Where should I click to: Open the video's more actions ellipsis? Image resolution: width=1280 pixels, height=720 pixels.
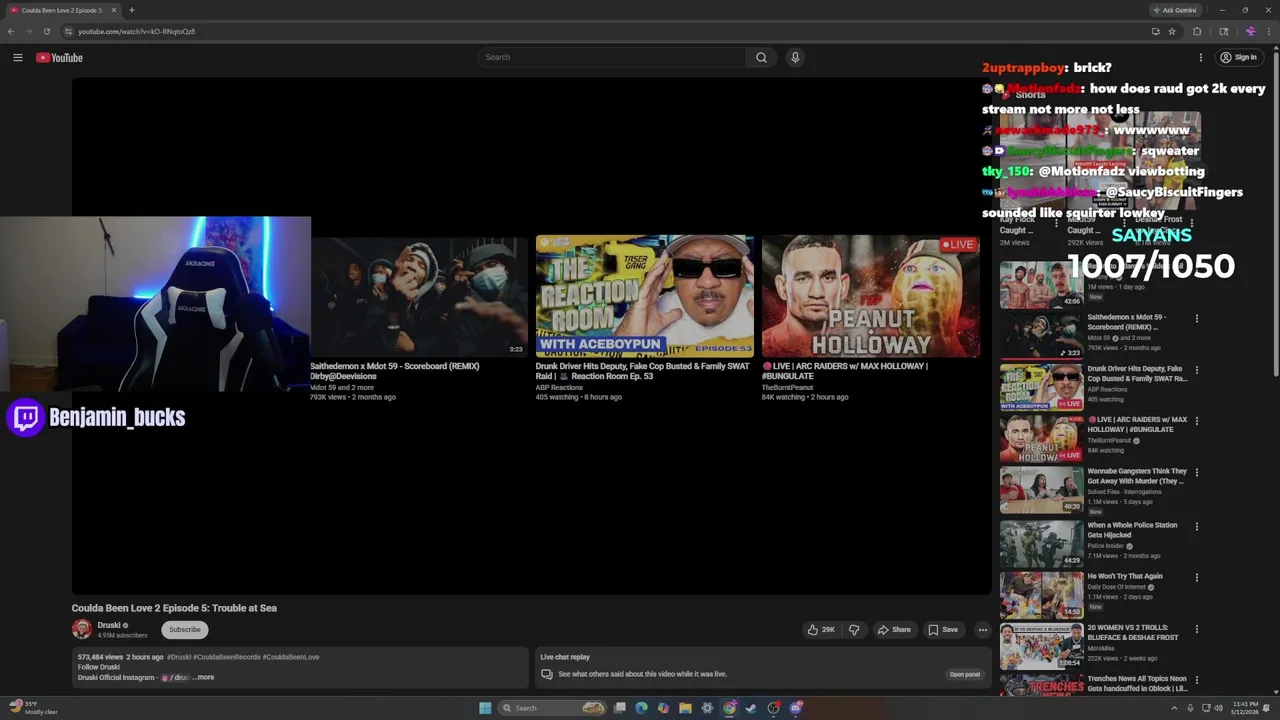coord(982,630)
